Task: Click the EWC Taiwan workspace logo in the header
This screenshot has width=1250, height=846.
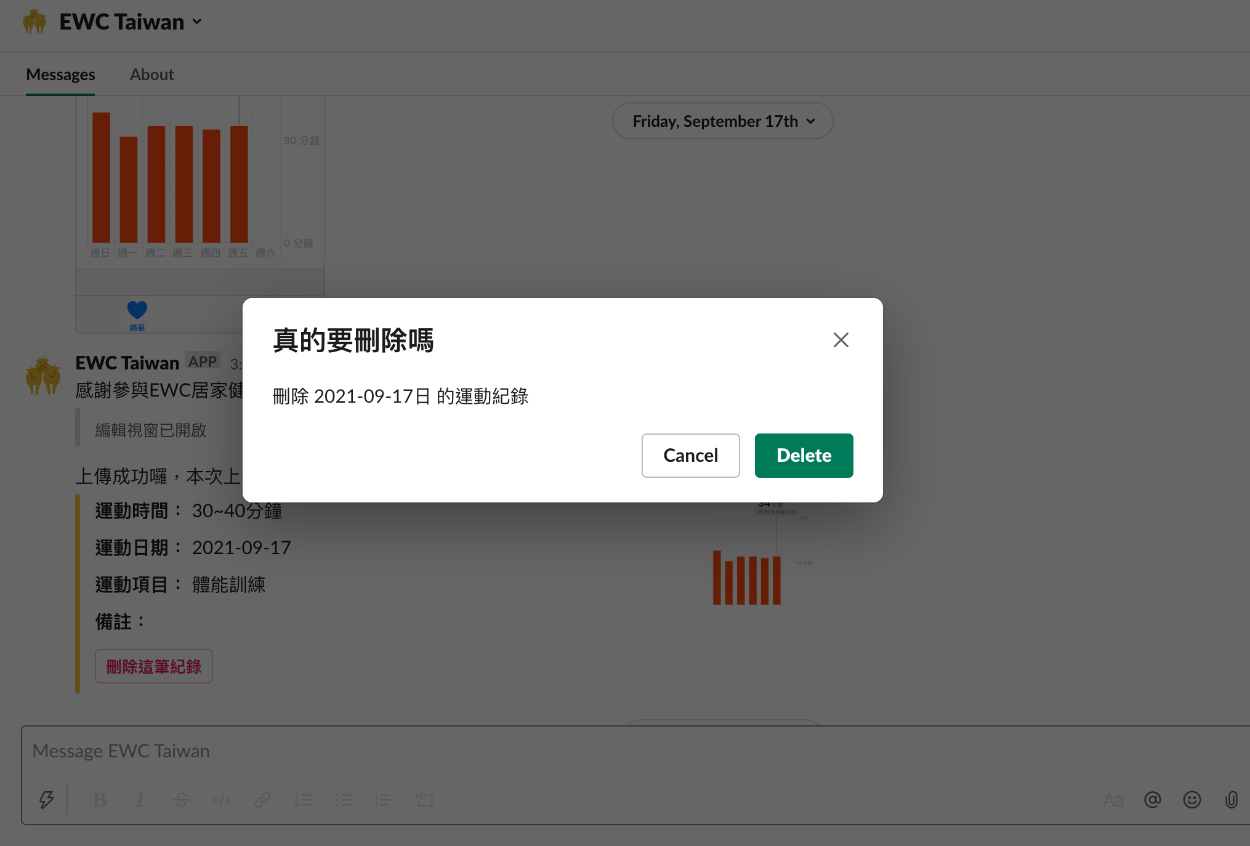Action: 34,21
